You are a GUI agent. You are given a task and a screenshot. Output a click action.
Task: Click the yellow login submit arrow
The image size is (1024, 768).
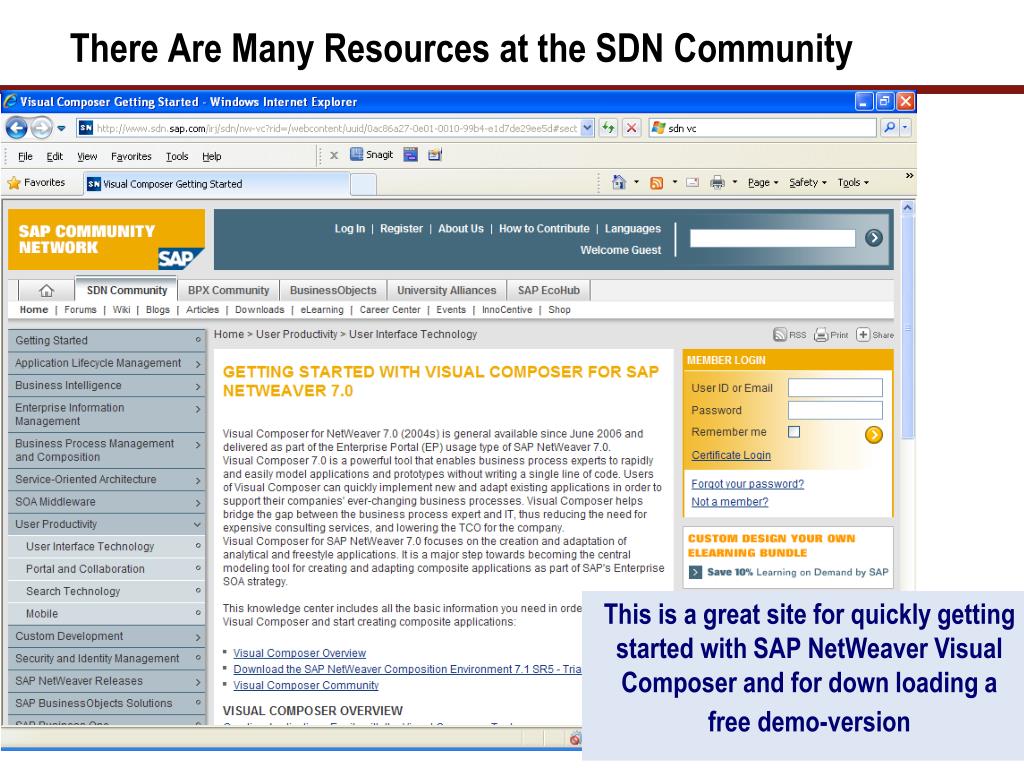(x=874, y=434)
